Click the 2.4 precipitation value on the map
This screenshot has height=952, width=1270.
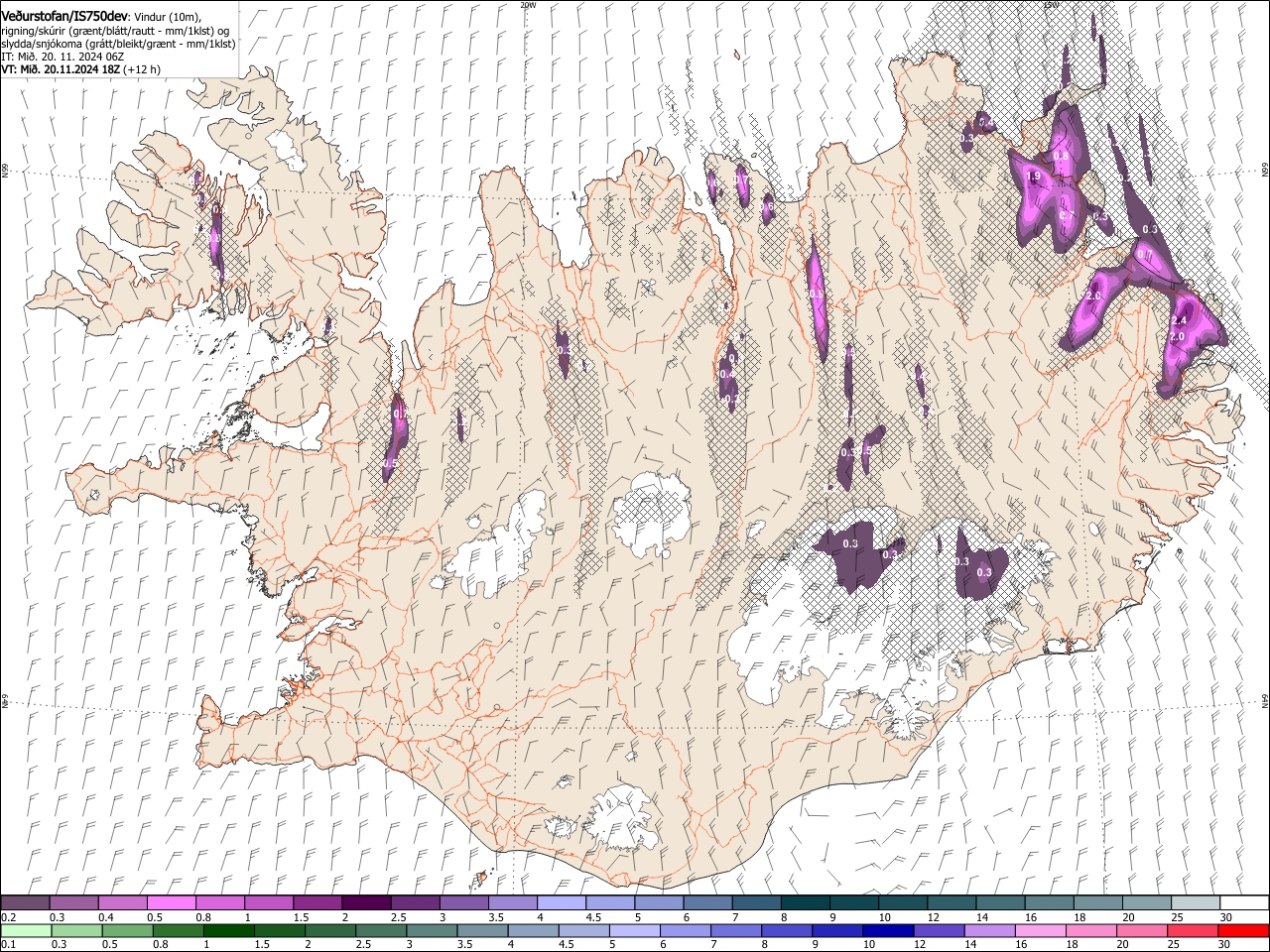(1180, 321)
